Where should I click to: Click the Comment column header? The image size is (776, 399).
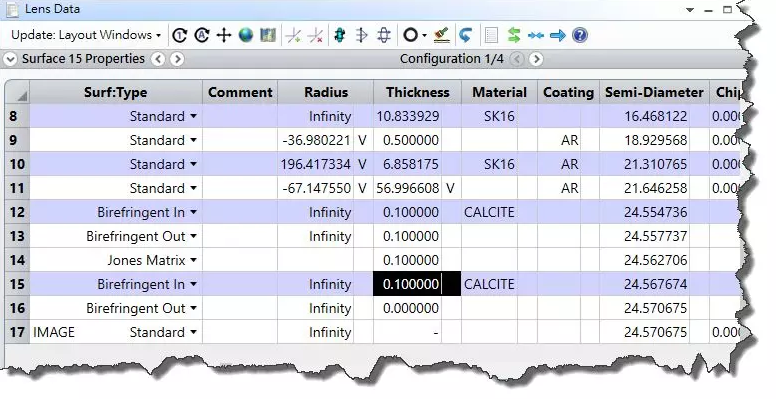240,92
